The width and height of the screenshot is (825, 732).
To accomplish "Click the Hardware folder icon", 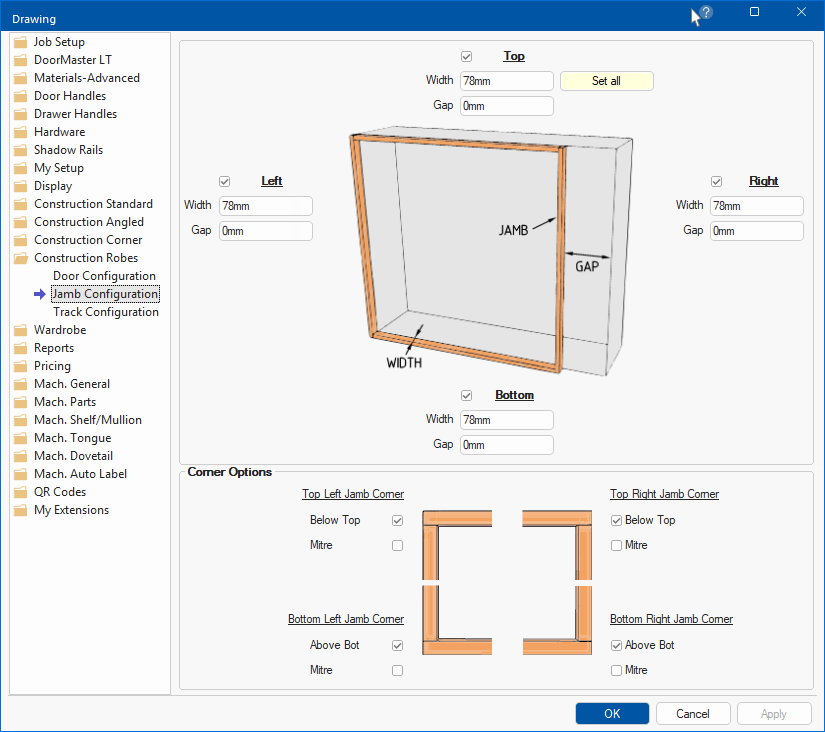I will (x=21, y=132).
